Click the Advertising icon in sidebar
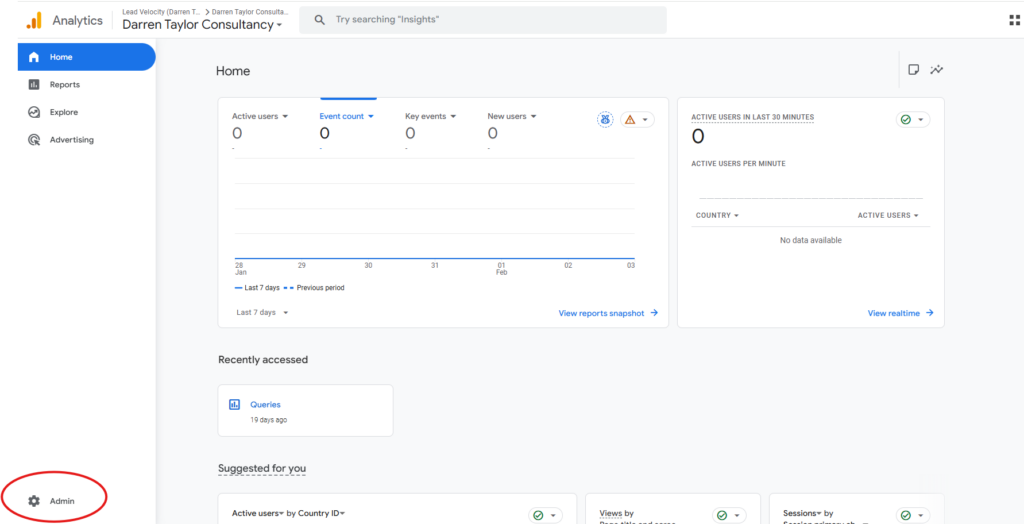The image size is (1024, 524). coord(34,140)
